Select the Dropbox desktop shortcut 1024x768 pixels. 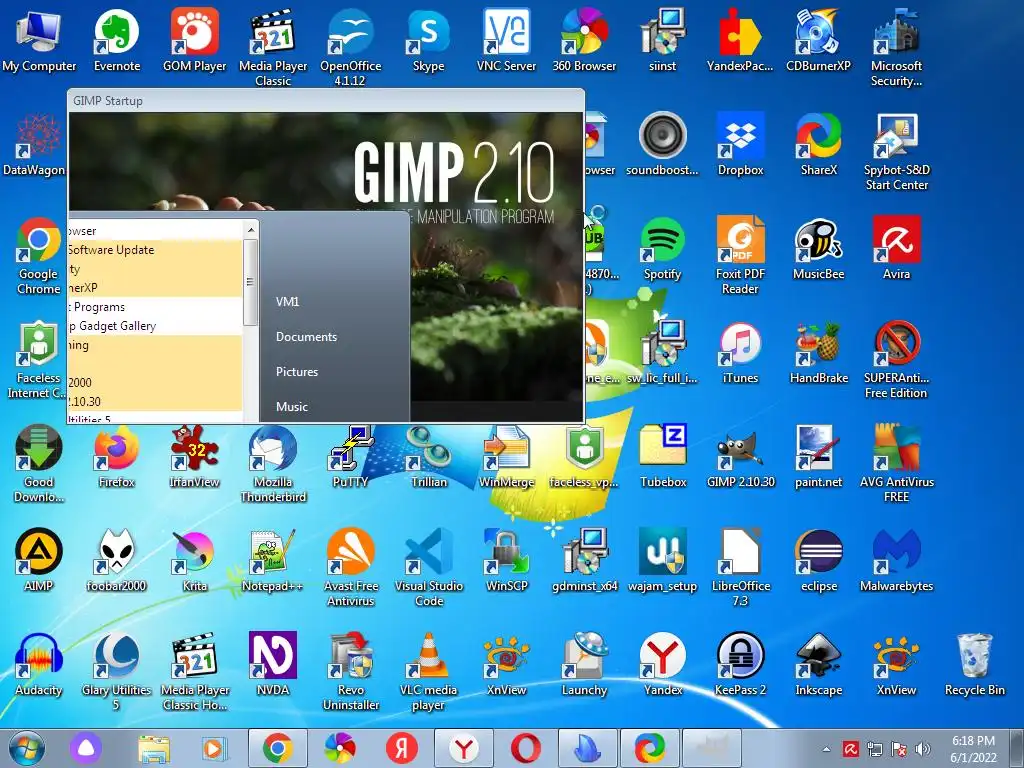coord(741,144)
